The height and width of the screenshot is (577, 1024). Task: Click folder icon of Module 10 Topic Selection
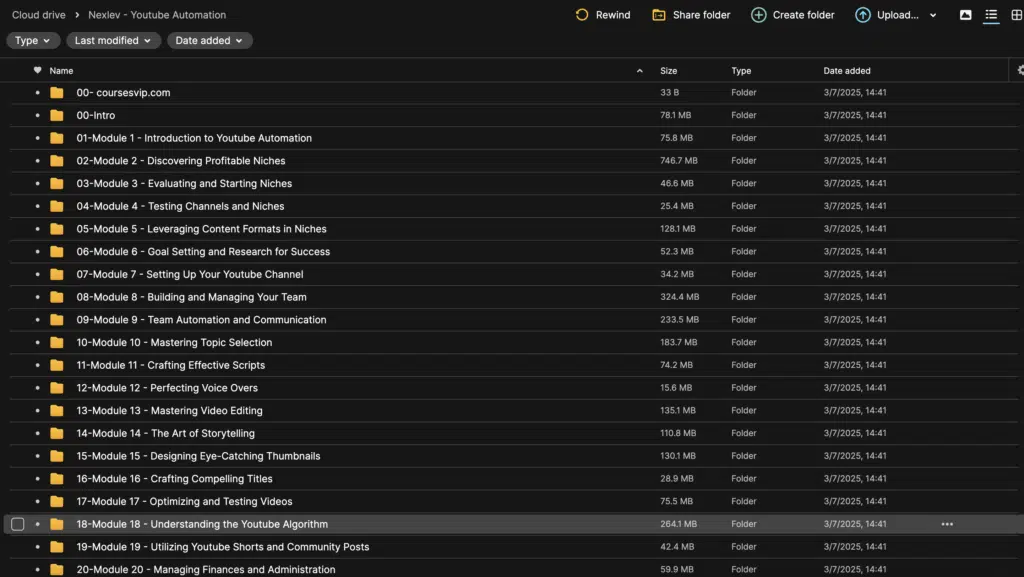click(x=57, y=342)
